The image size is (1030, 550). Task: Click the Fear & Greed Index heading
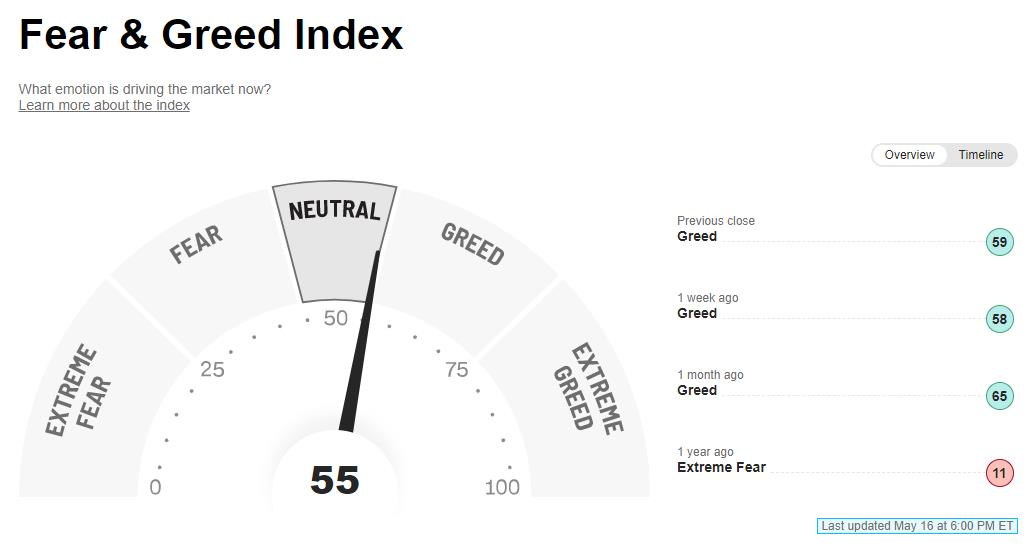tap(211, 34)
